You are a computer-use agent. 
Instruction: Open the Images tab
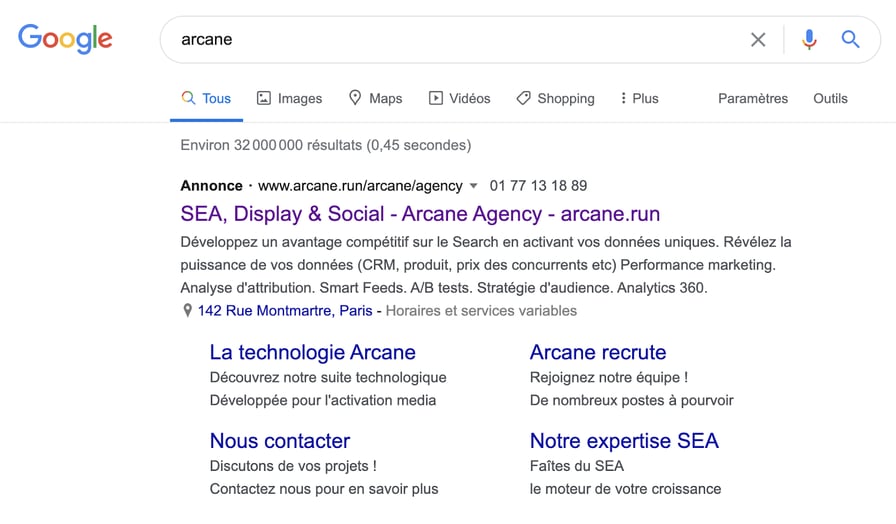[x=289, y=98]
